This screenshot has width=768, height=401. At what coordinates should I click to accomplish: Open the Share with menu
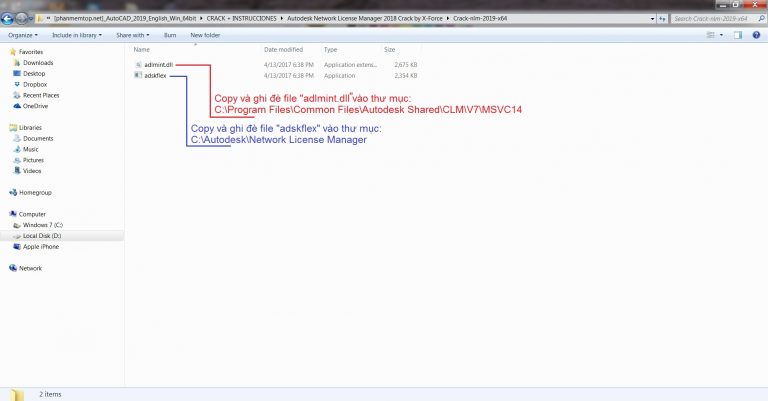pyautogui.click(x=133, y=35)
